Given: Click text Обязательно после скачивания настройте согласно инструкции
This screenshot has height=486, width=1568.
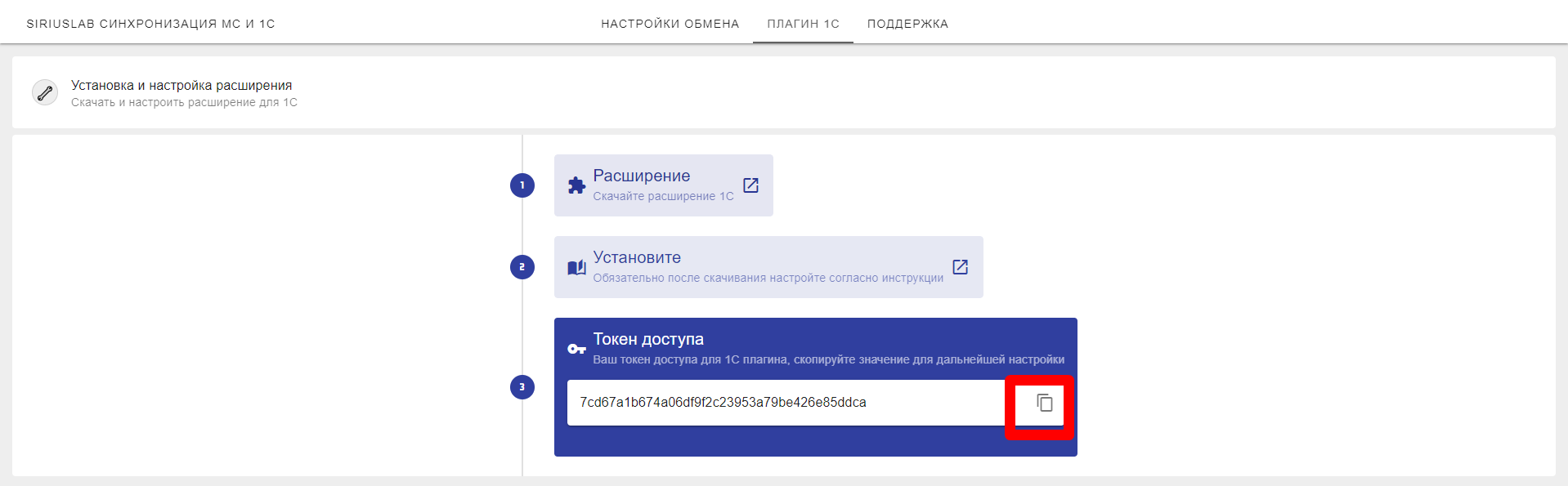Looking at the screenshot, I should point(768,278).
